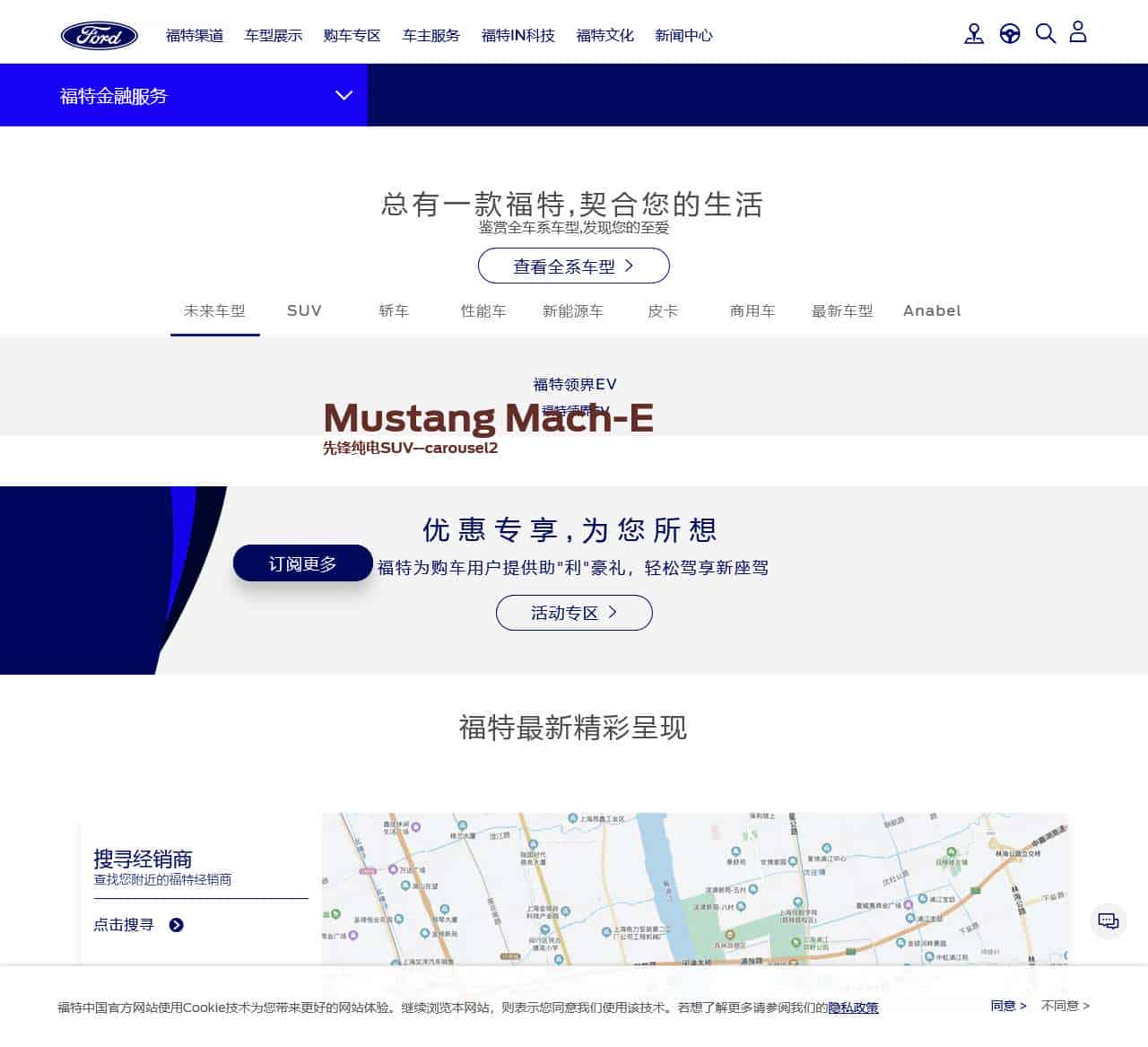Screen dimensions: 1148x1047
Task: Select the 性能车 tab
Action: tap(484, 311)
